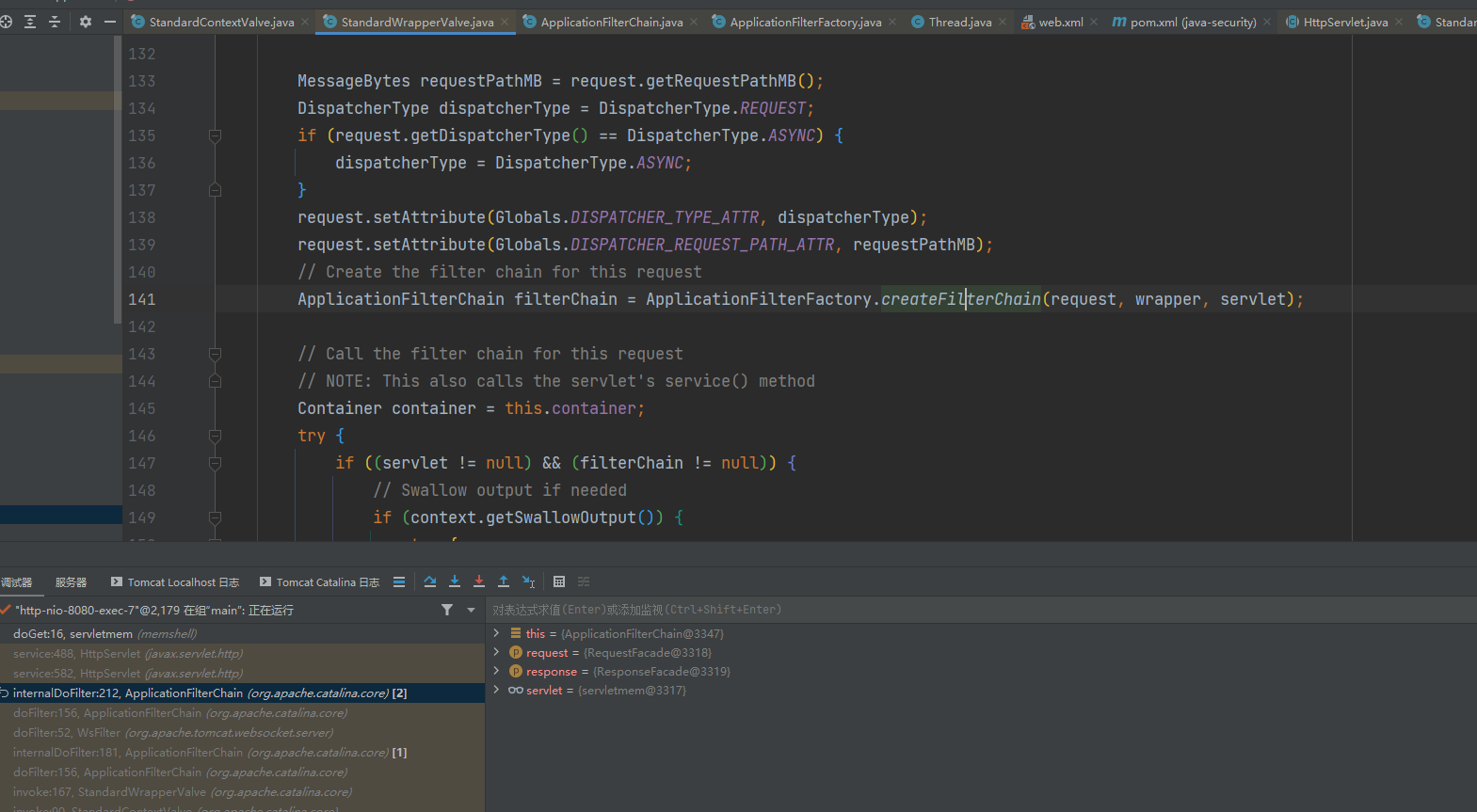Screen dimensions: 1477x812
Task: Close the pom.xml (java-security) tab
Action: click(x=1267, y=22)
